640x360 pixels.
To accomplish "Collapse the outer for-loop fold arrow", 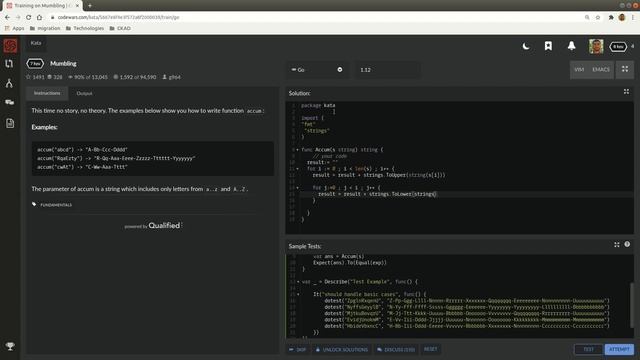I will point(297,169).
